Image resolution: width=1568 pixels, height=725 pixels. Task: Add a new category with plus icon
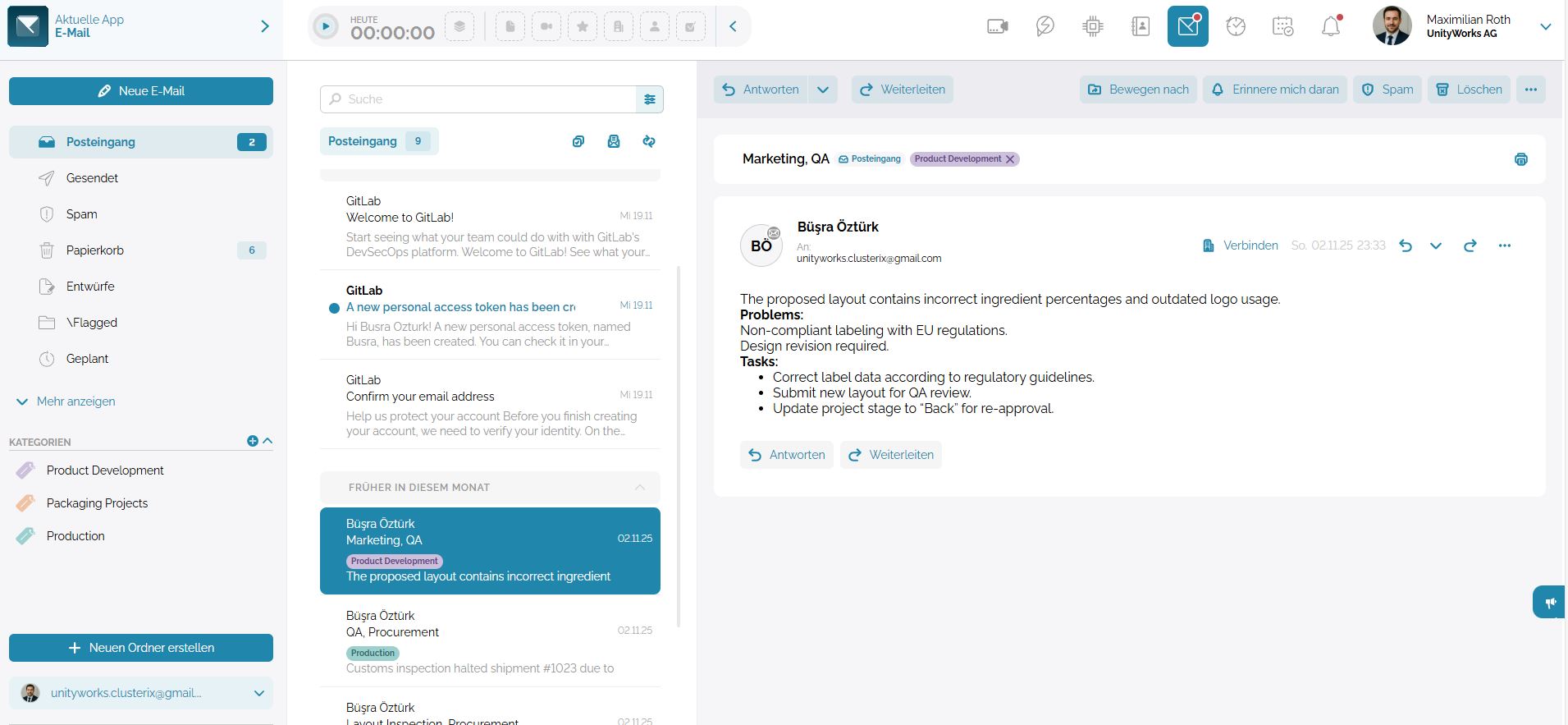click(253, 441)
